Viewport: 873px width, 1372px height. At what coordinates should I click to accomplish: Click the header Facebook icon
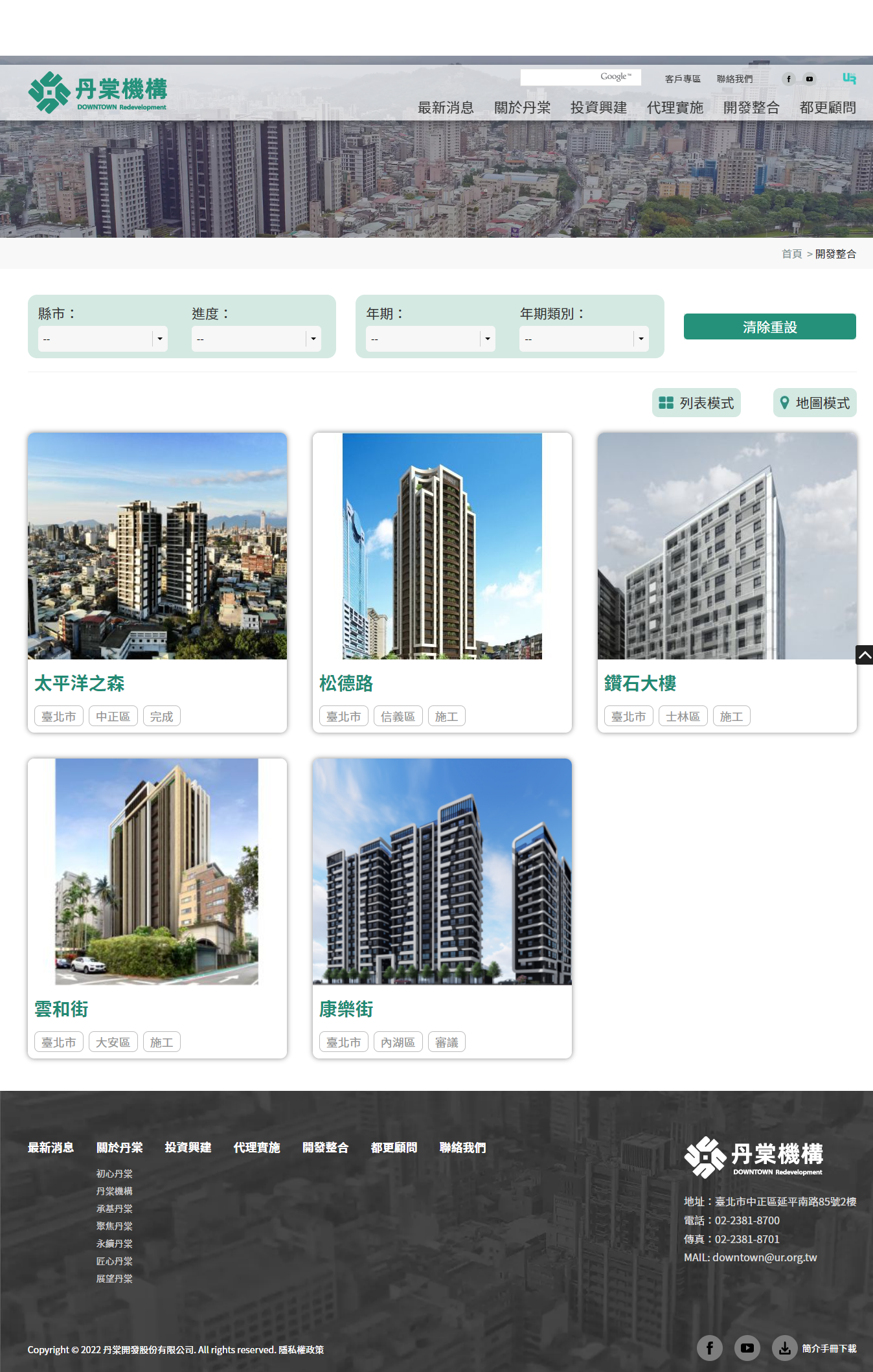tap(788, 79)
